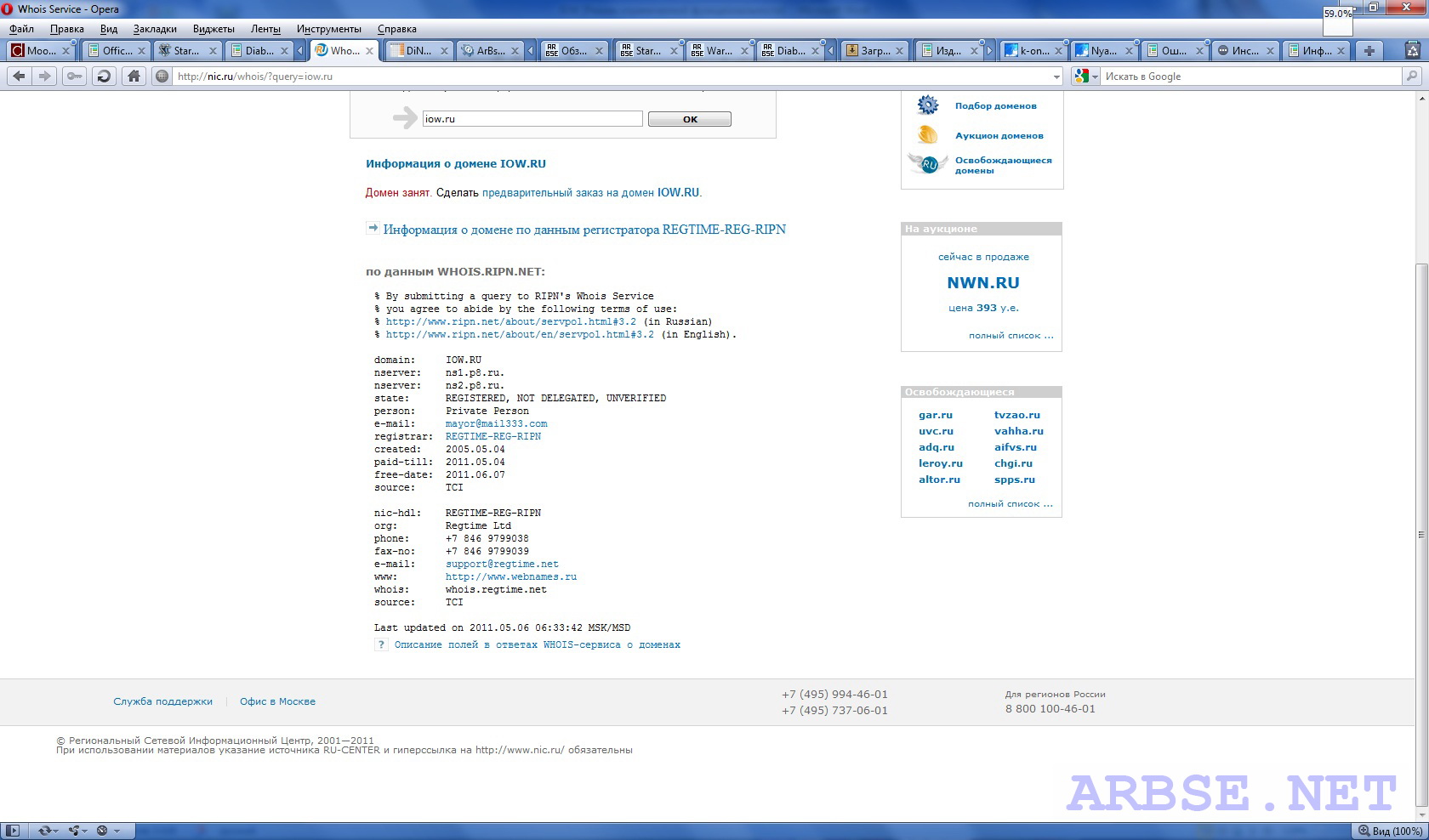
Task: Reload the page with the refresh button
Action: tap(104, 76)
